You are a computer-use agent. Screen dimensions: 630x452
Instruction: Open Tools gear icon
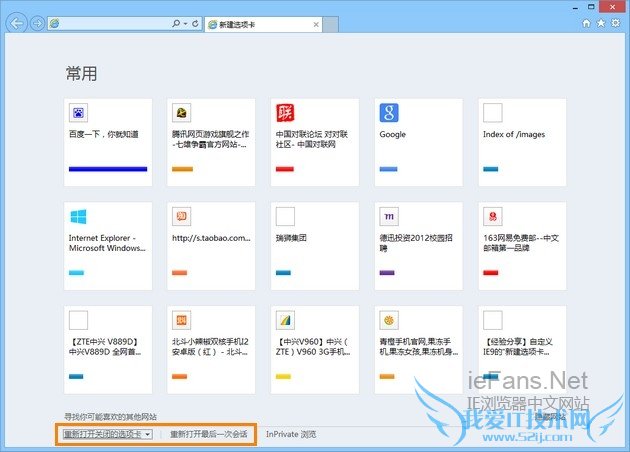point(616,23)
